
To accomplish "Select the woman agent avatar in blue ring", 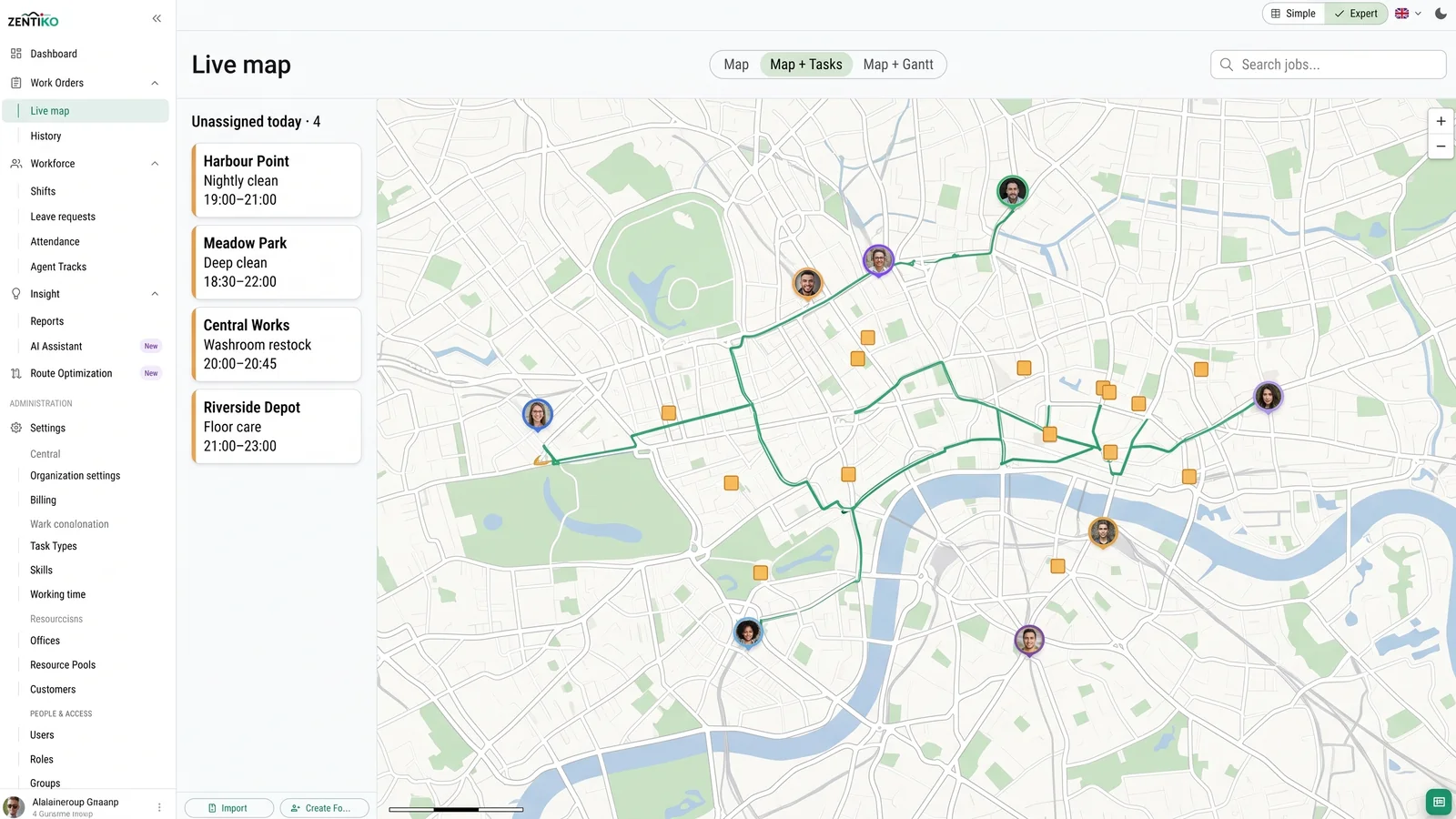I will (538, 415).
